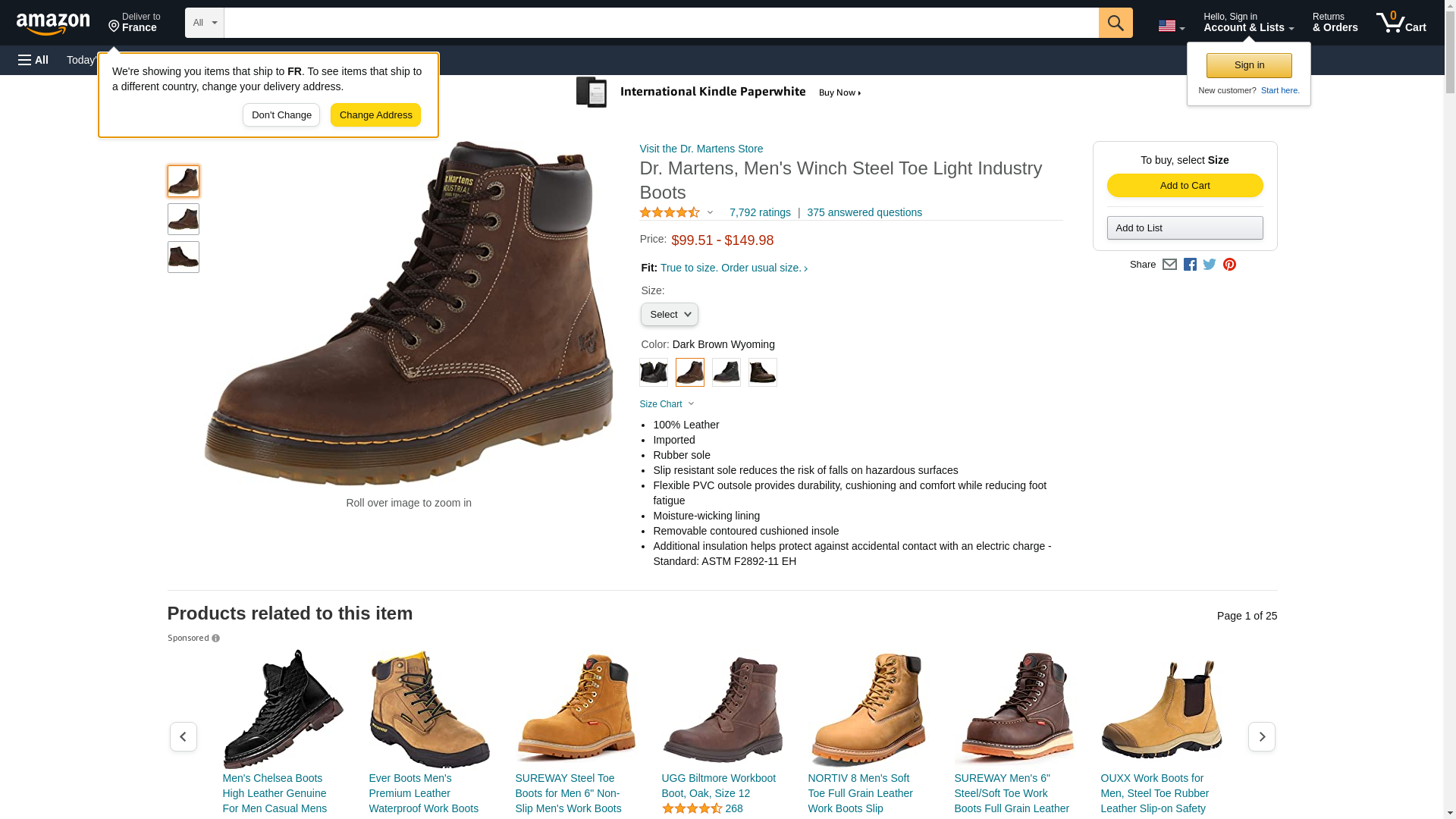This screenshot has height=819, width=1456.
Task: Share product on Twitter icon
Action: (1210, 265)
